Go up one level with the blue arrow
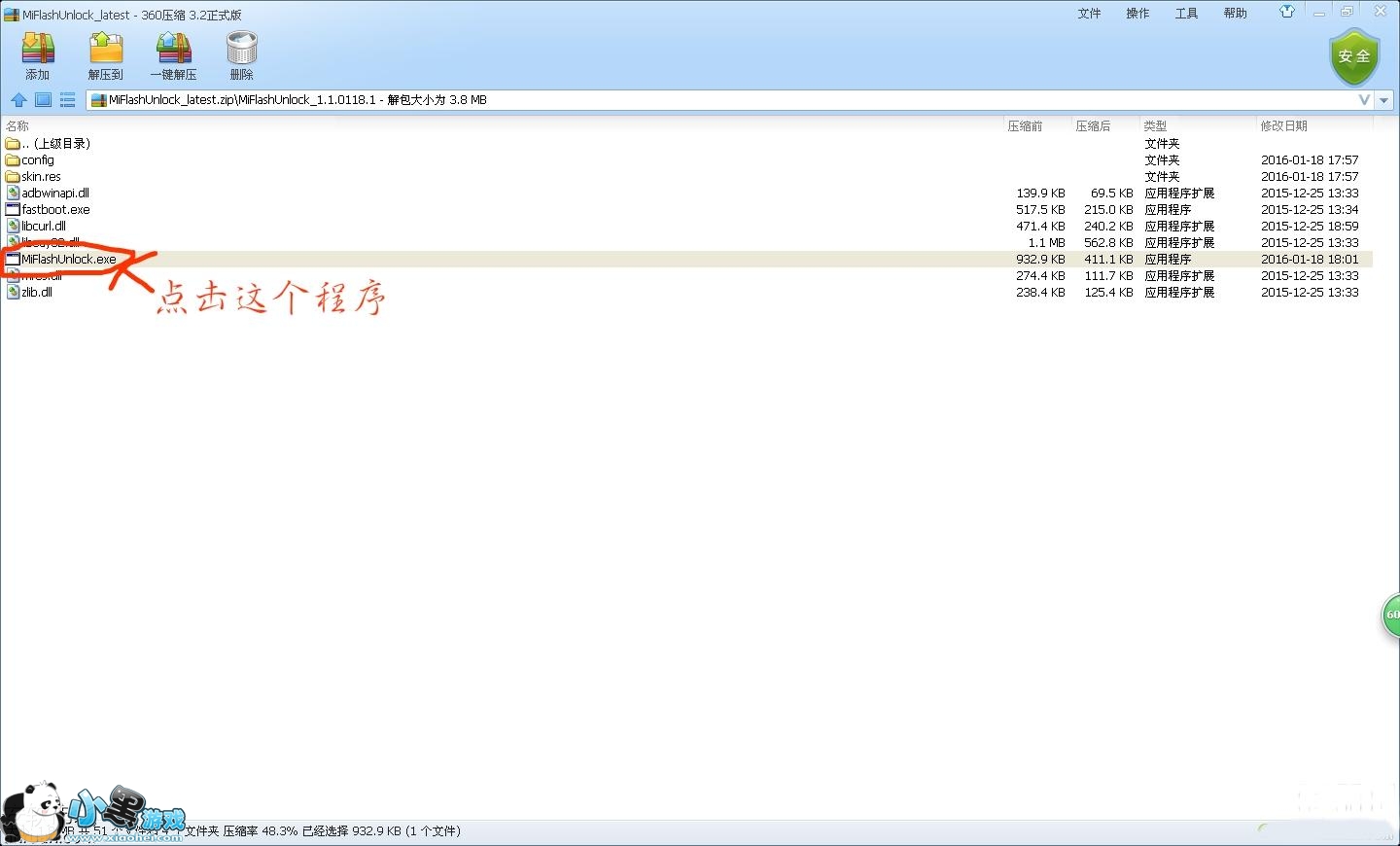The image size is (1400, 846). pyautogui.click(x=18, y=100)
